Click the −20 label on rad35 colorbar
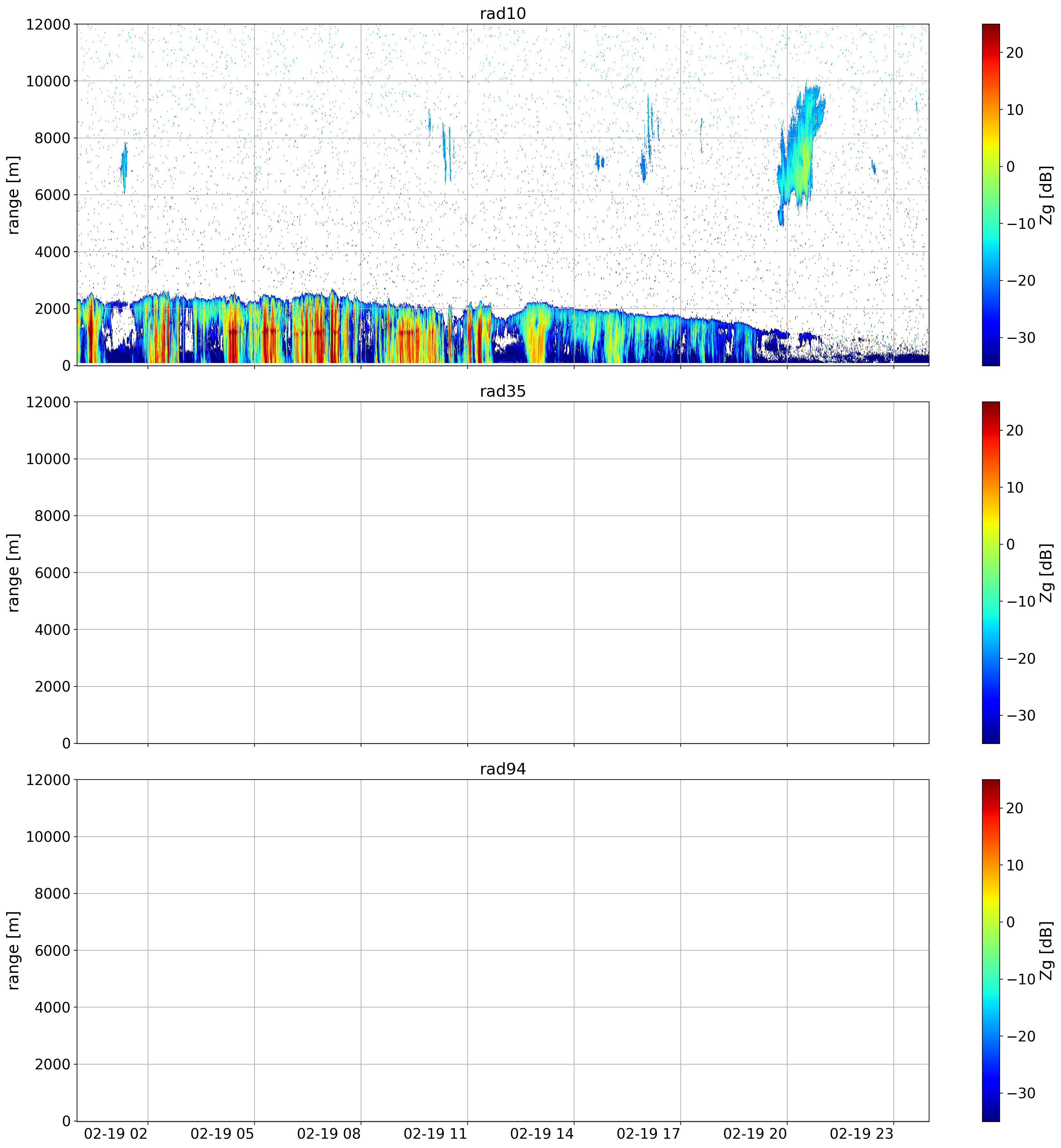This screenshot has width=1061, height=1148. [x=1021, y=658]
